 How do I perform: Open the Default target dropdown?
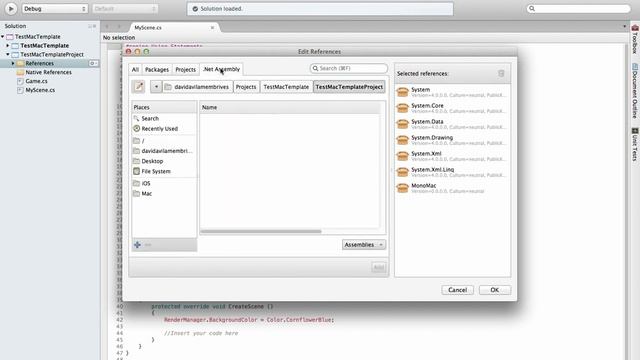coord(125,9)
